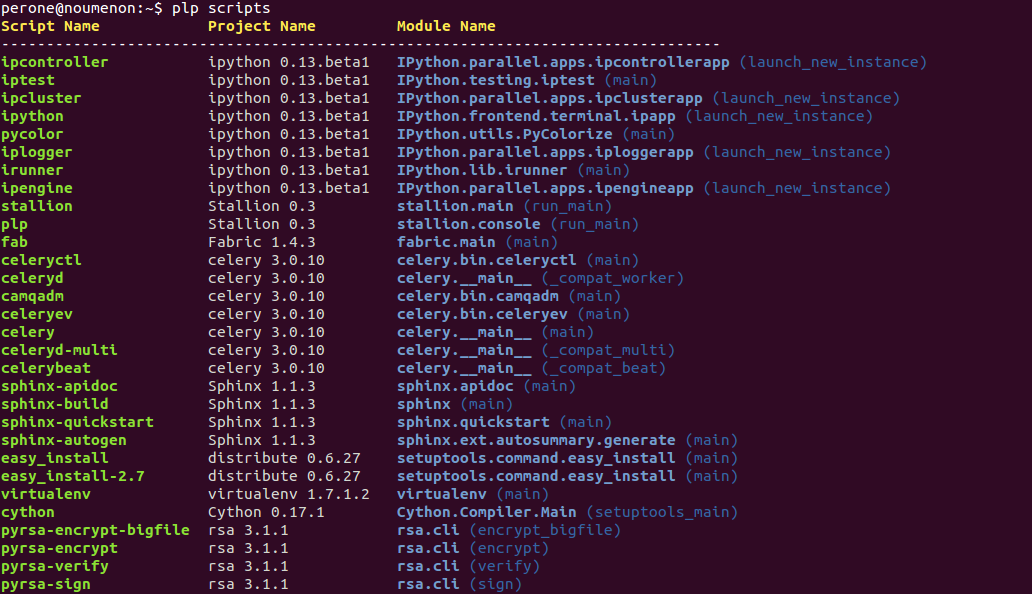Click the stallion.main module name
Screen dimensions: 1032x594
coord(455,206)
